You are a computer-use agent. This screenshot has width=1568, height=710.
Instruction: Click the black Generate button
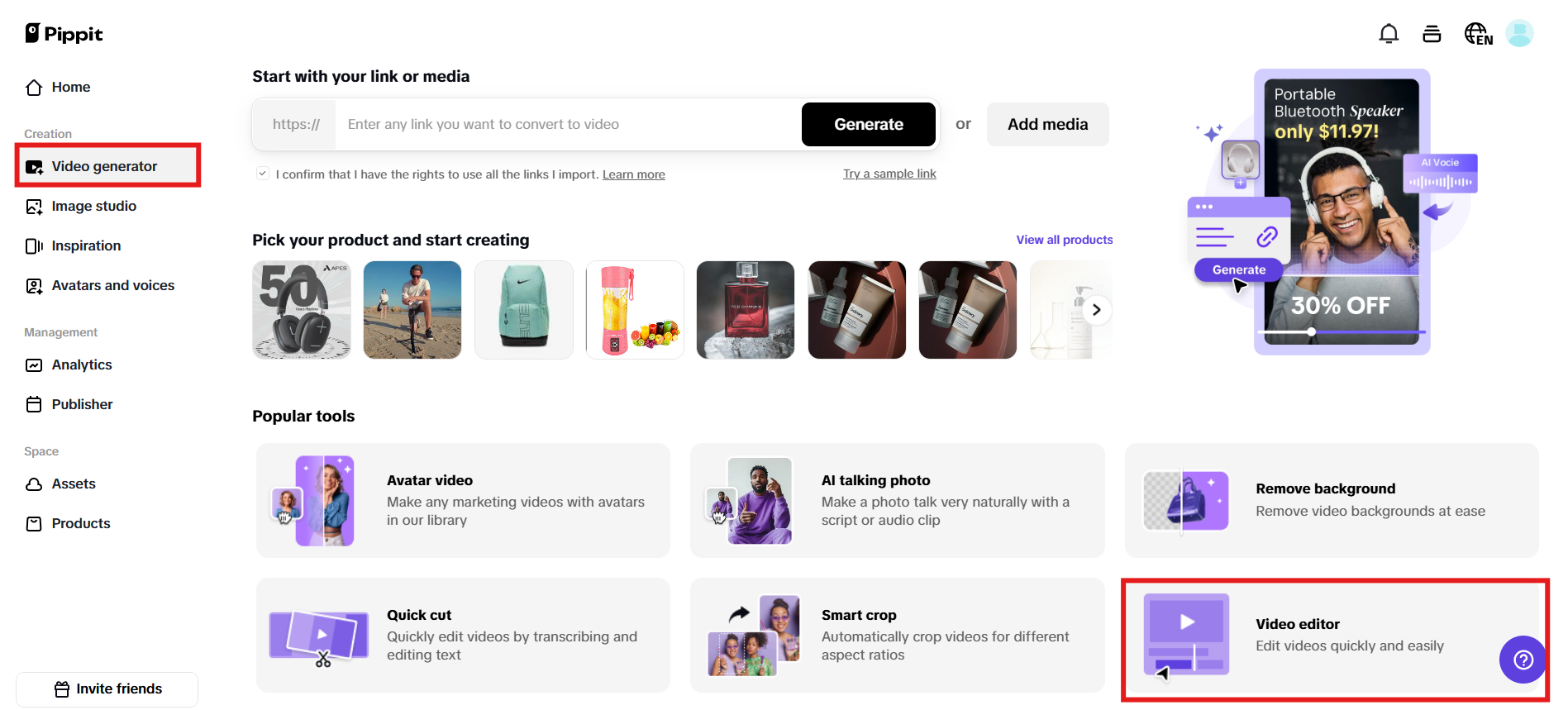(x=868, y=124)
